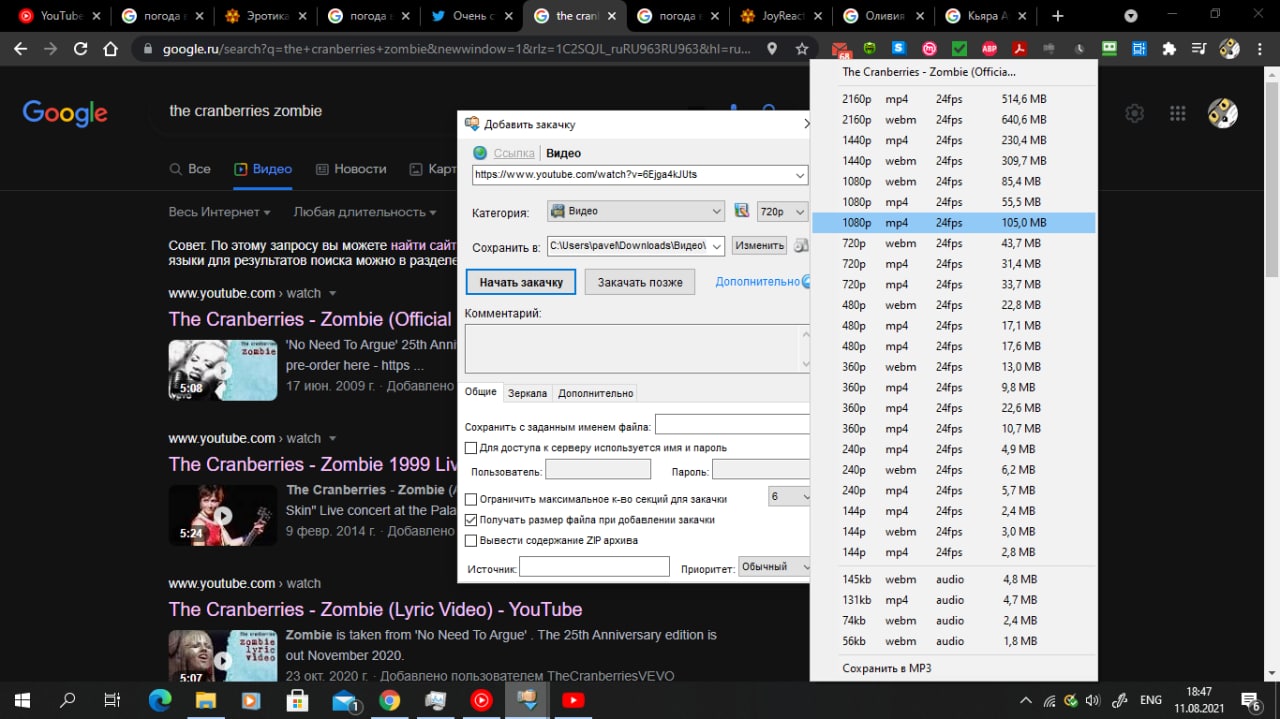Open a new Chrome tab with plus

coord(1058,16)
